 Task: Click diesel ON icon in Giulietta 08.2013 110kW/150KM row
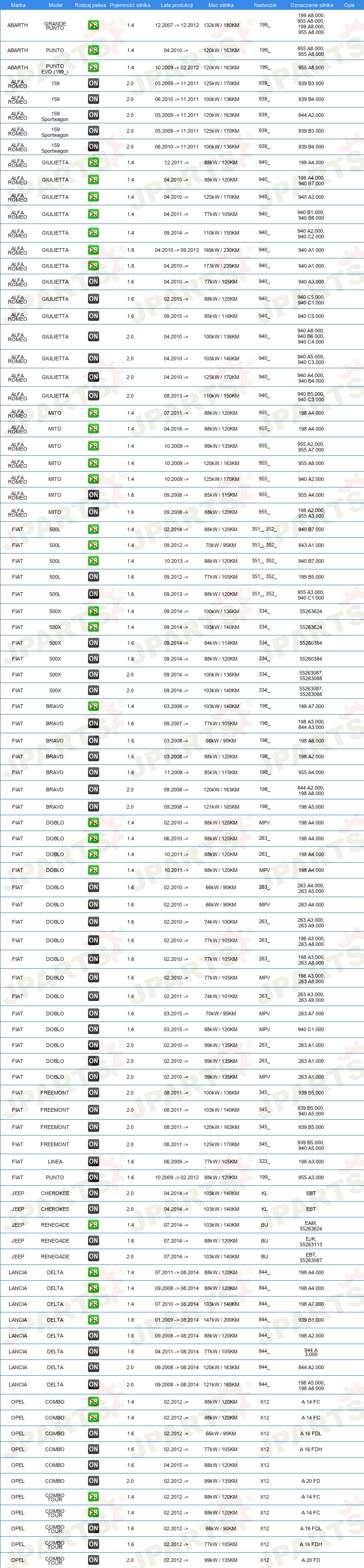(93, 396)
